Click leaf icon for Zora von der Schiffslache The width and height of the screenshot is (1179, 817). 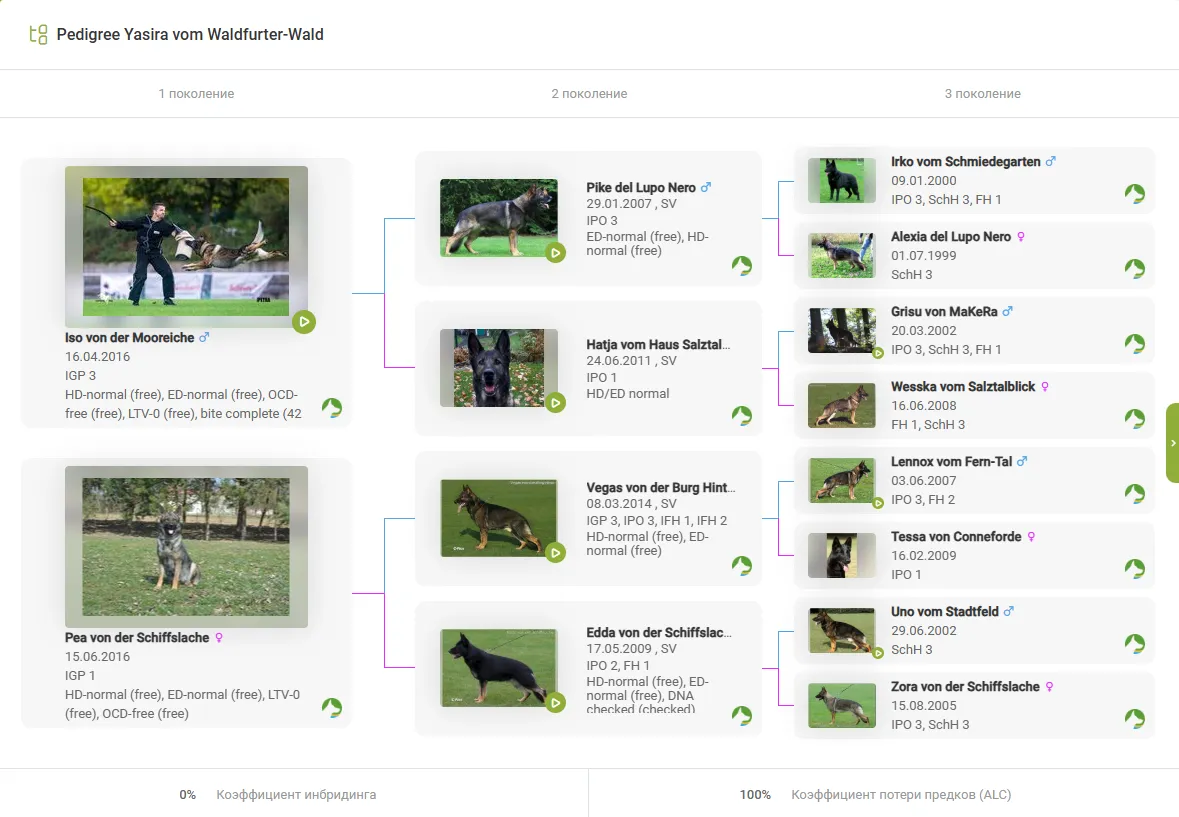(x=1134, y=719)
